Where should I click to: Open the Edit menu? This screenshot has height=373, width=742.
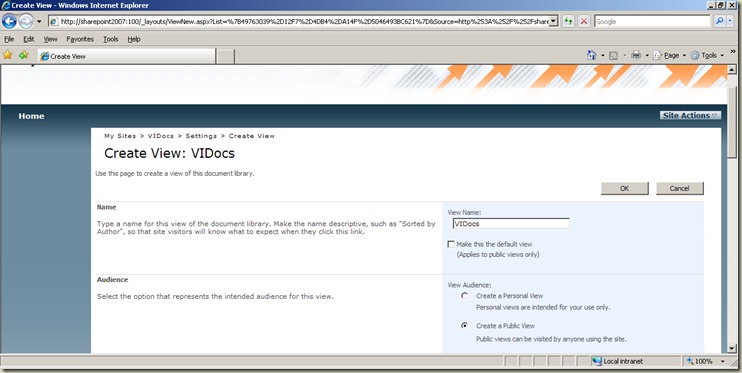pyautogui.click(x=28, y=39)
